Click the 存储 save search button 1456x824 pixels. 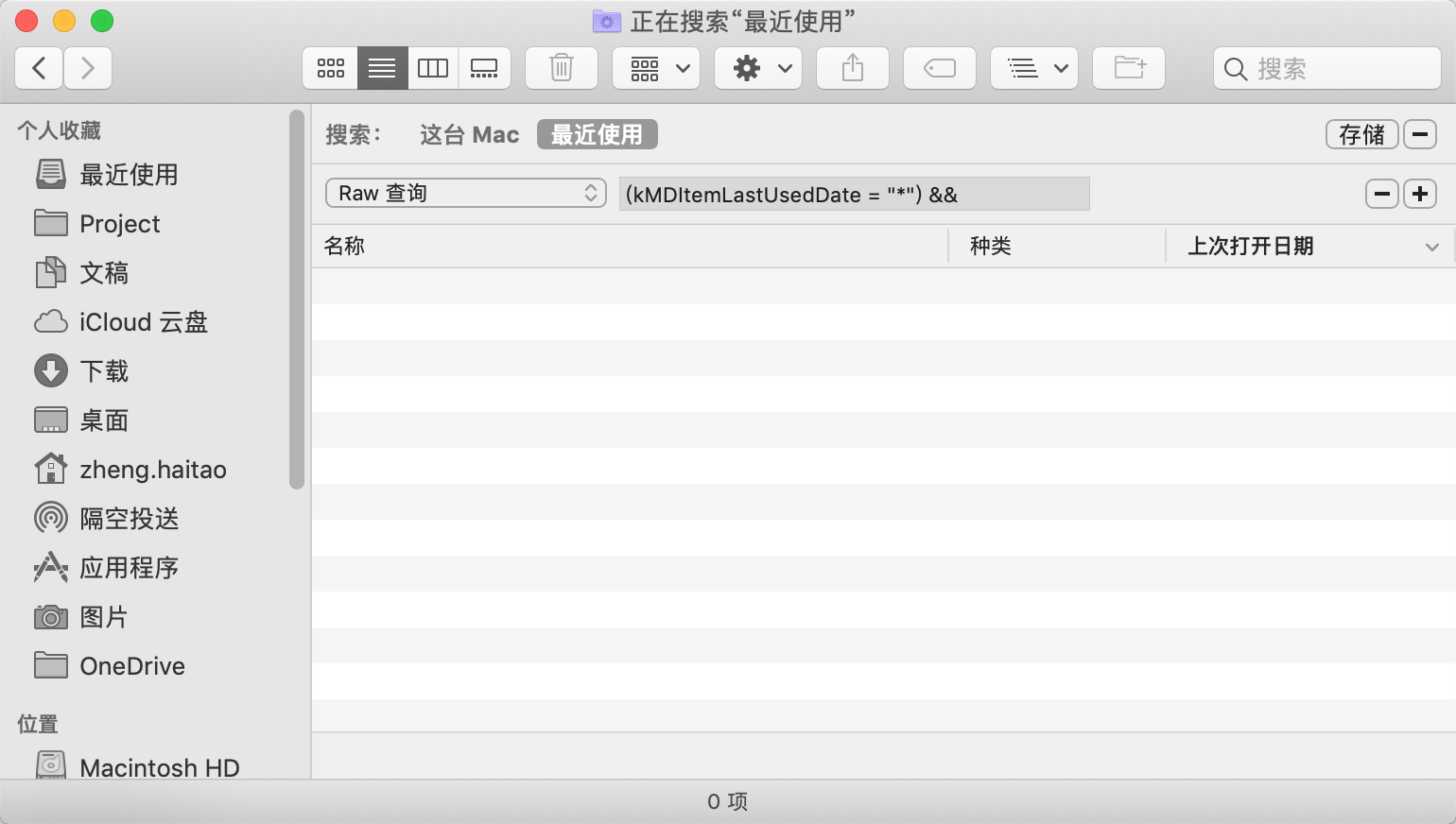[1361, 135]
